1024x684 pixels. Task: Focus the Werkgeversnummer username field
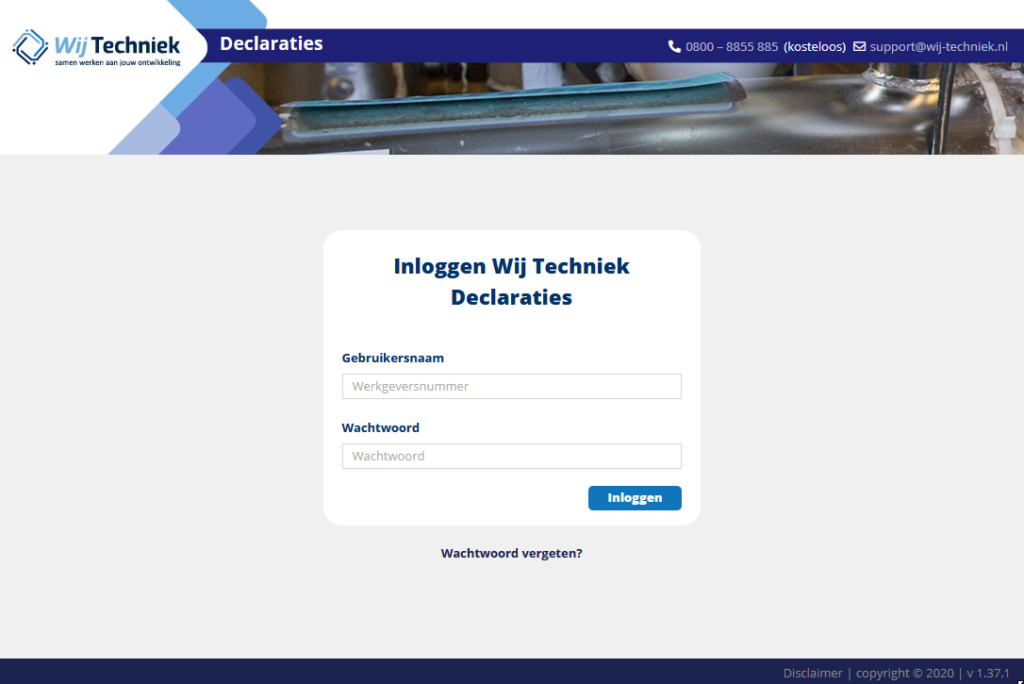511,386
